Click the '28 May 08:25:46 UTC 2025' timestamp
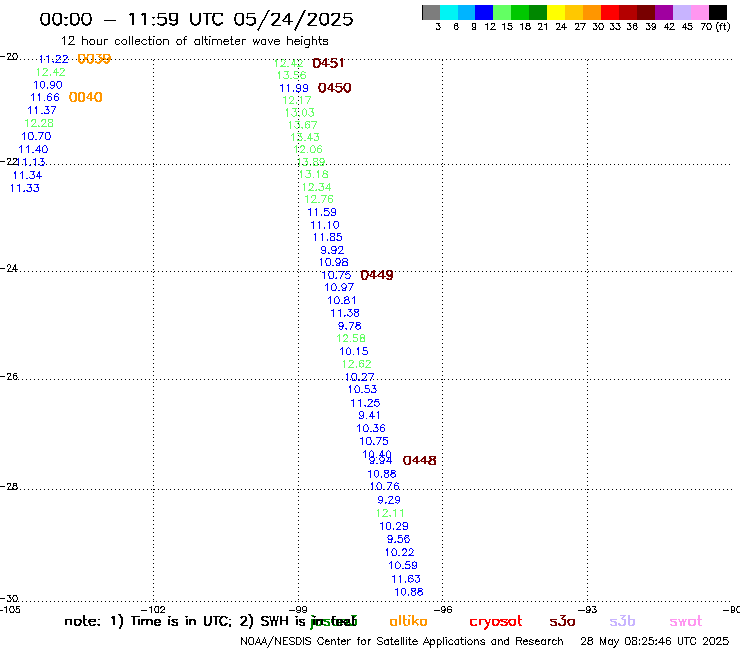Screen dimensions: 740x650 click(655, 642)
